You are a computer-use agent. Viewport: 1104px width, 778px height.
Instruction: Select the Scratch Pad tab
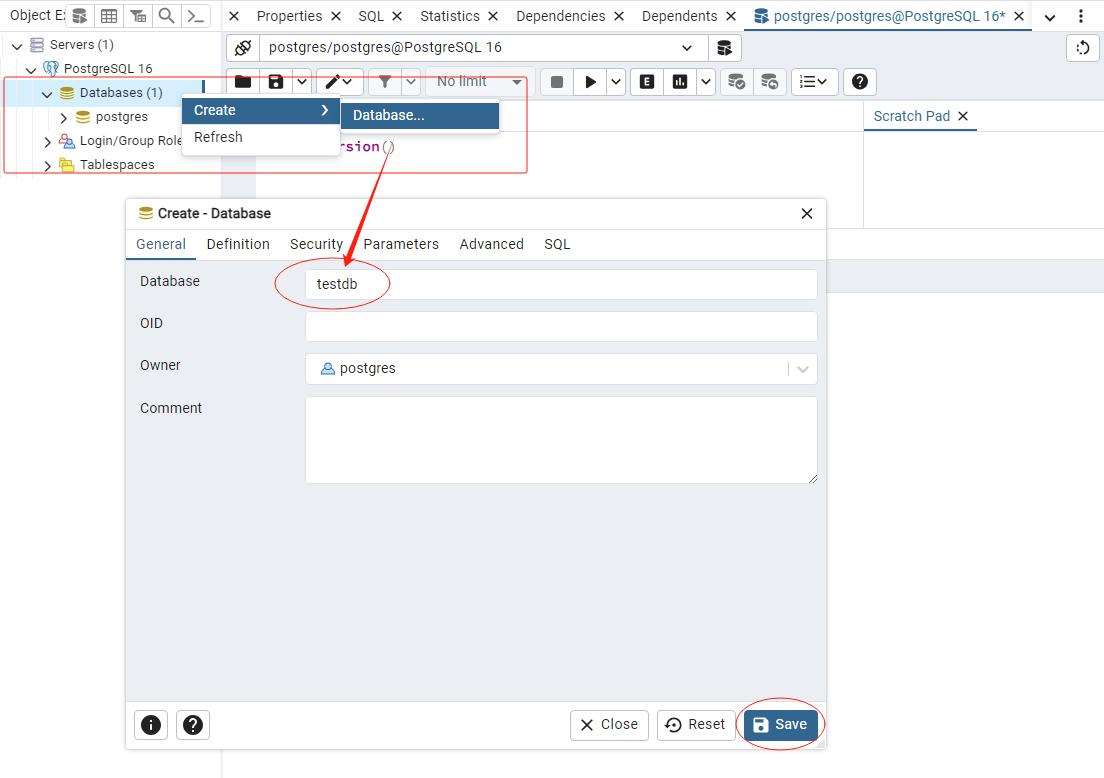tap(911, 116)
